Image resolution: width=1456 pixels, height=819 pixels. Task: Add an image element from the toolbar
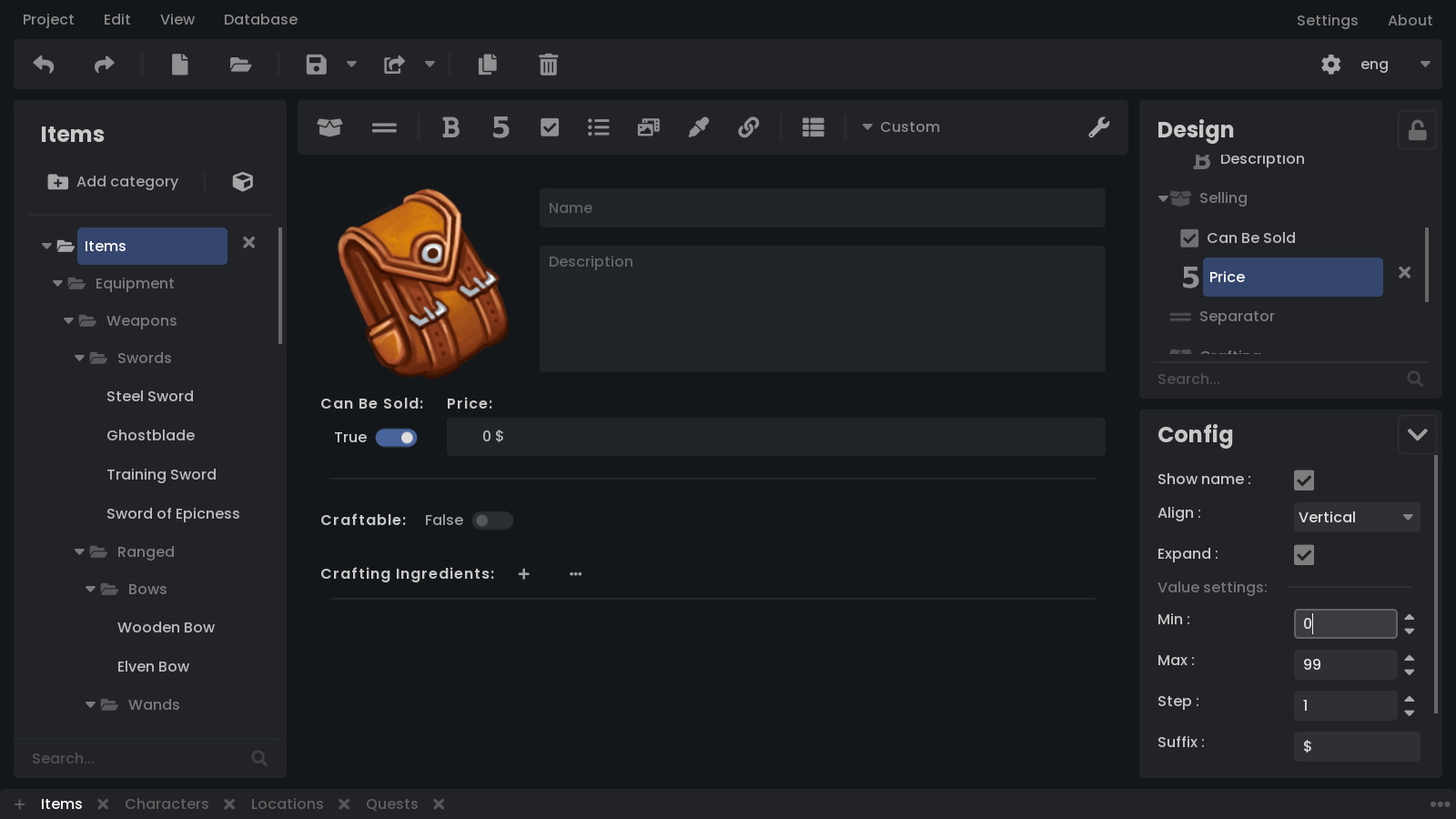coord(647,127)
